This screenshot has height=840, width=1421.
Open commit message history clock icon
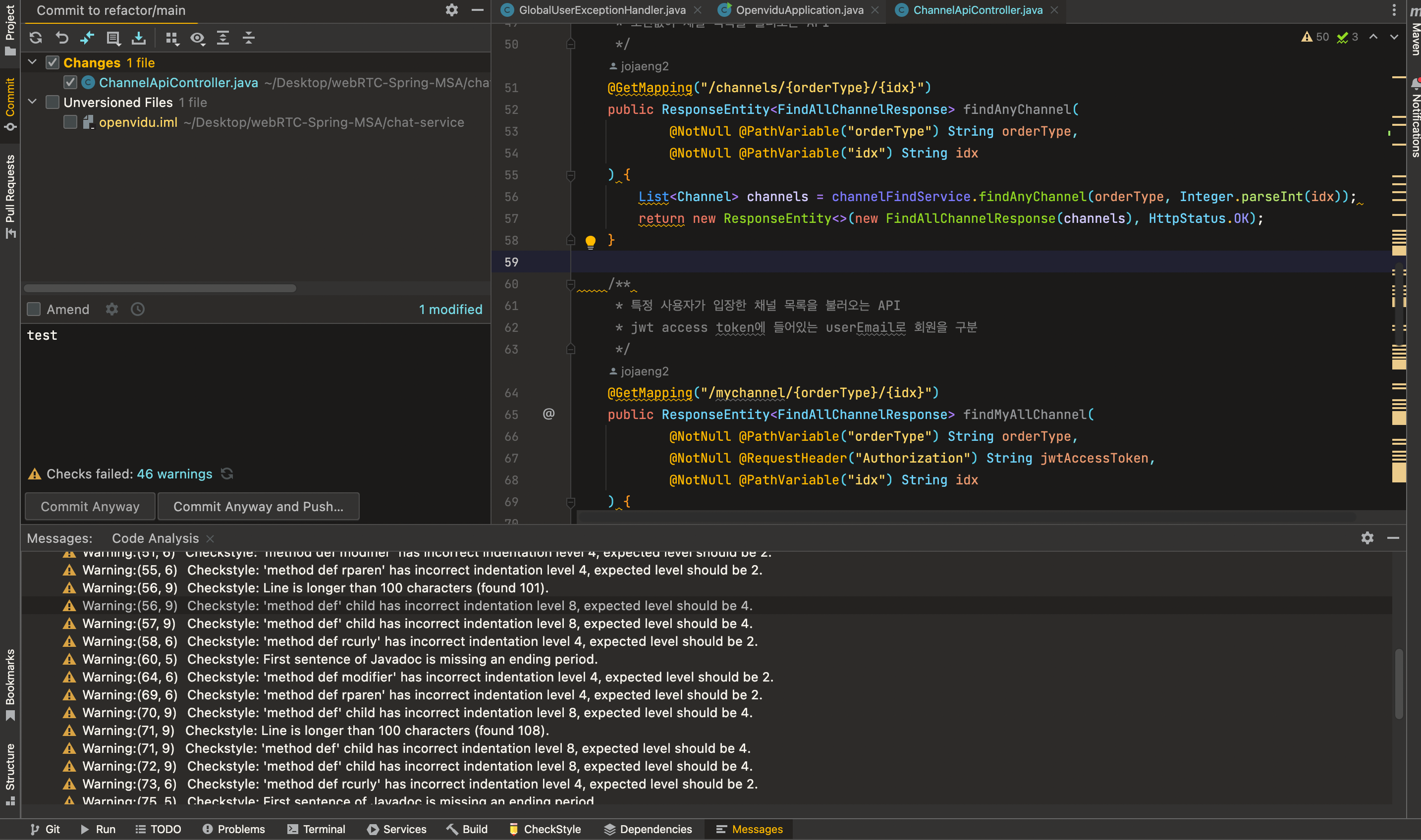pyautogui.click(x=138, y=309)
